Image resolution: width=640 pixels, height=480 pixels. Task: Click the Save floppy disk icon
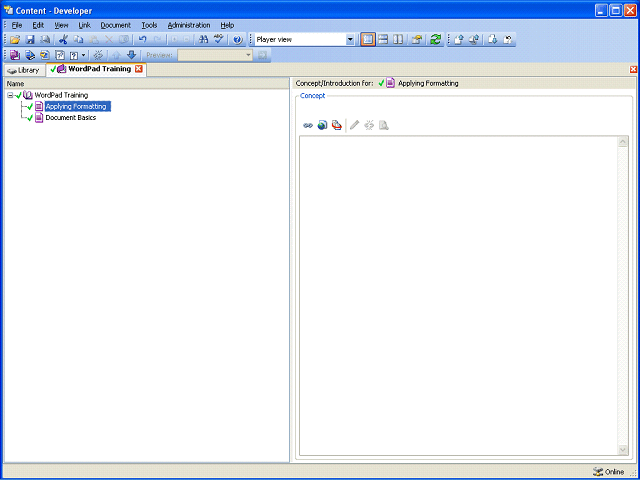tap(30, 40)
